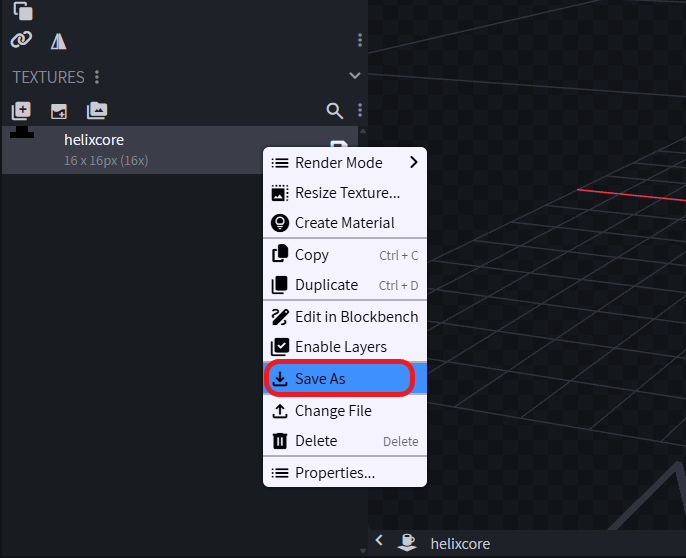Select Create Material option
686x558 pixels.
[344, 223]
